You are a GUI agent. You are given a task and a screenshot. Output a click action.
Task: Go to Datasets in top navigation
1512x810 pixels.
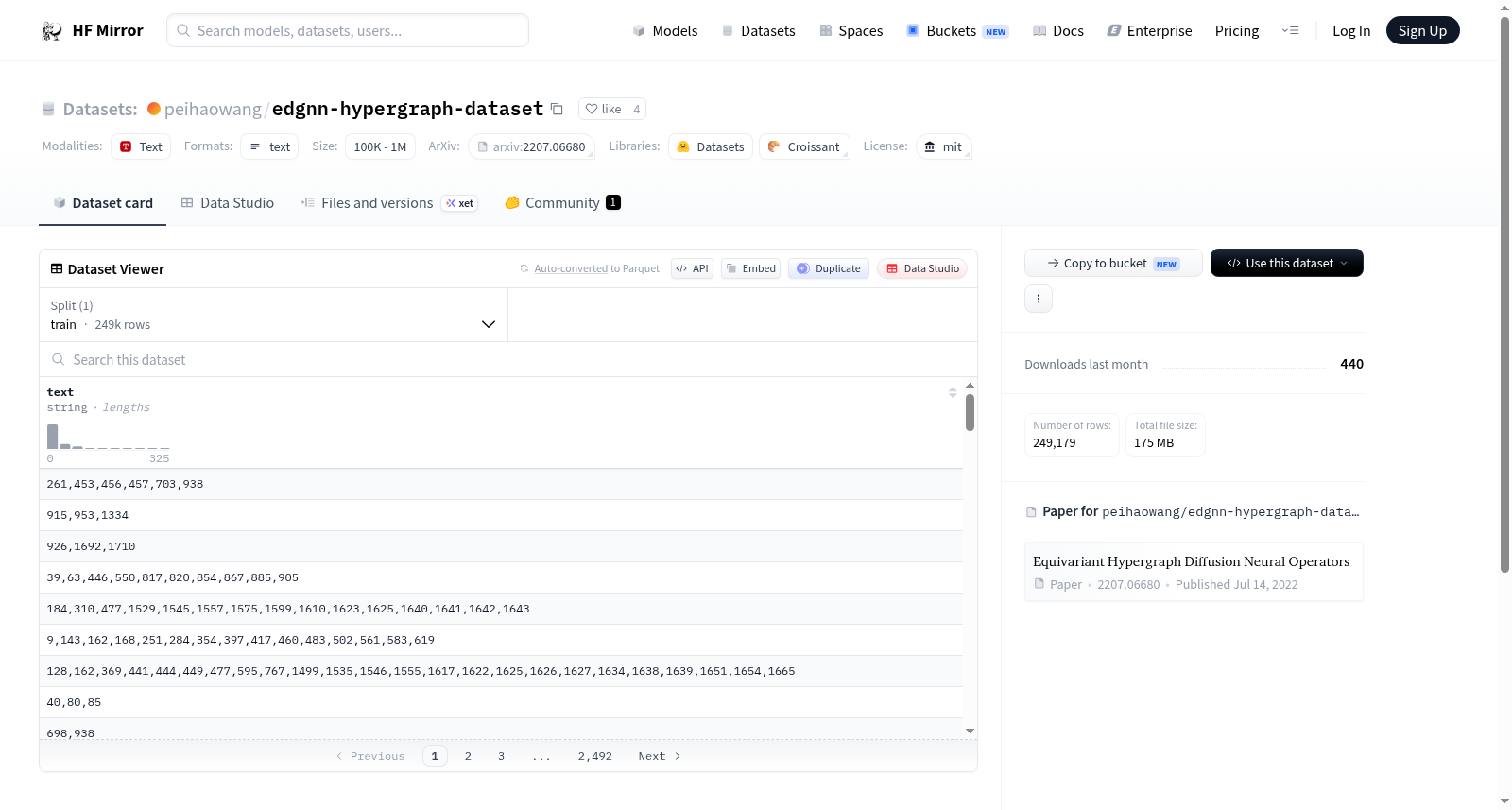click(758, 30)
